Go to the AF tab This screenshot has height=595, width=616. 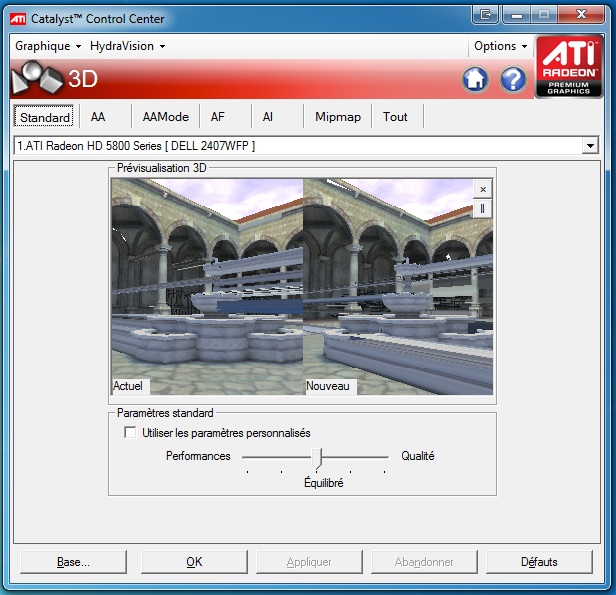click(218, 117)
